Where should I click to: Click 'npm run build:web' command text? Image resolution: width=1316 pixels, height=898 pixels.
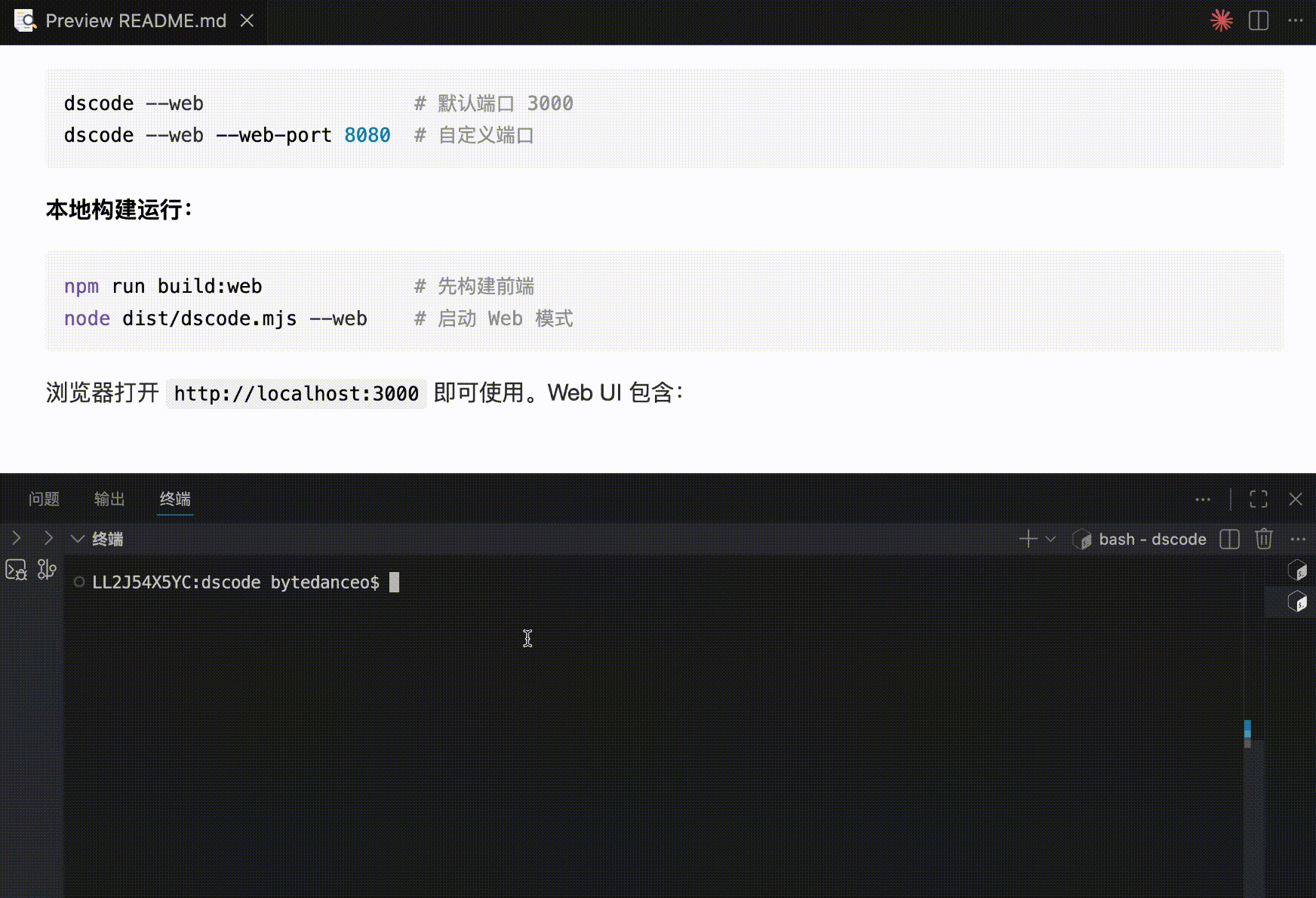[x=163, y=287]
